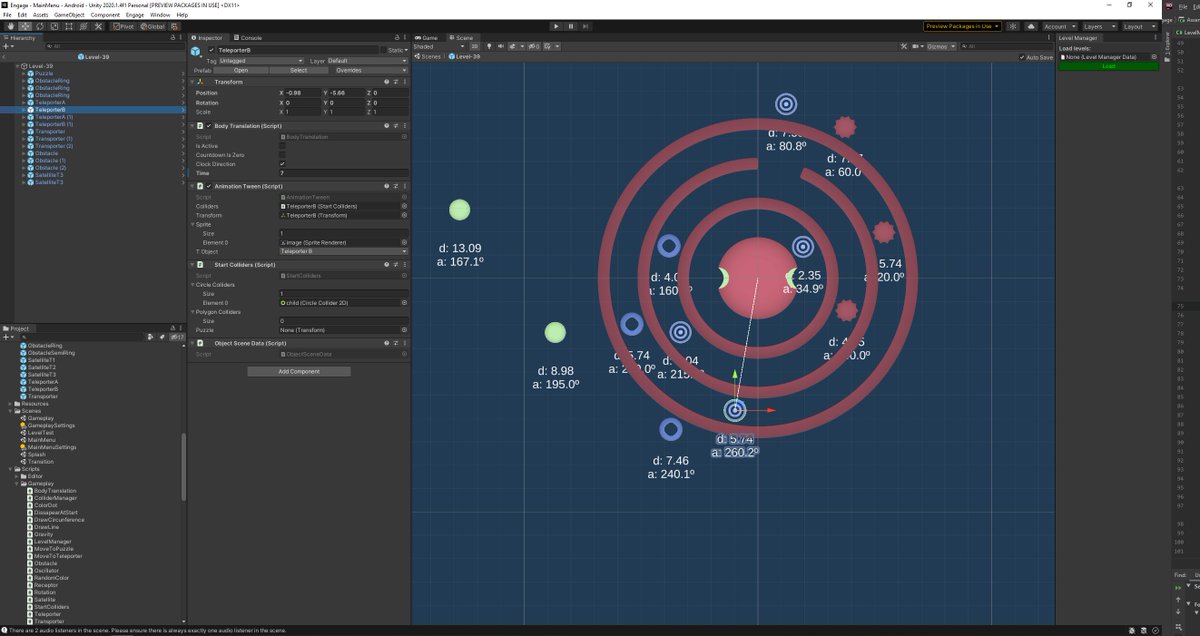Collapse Circle Colliders foldout
Screen dimensions: 1200x636
(192, 284)
